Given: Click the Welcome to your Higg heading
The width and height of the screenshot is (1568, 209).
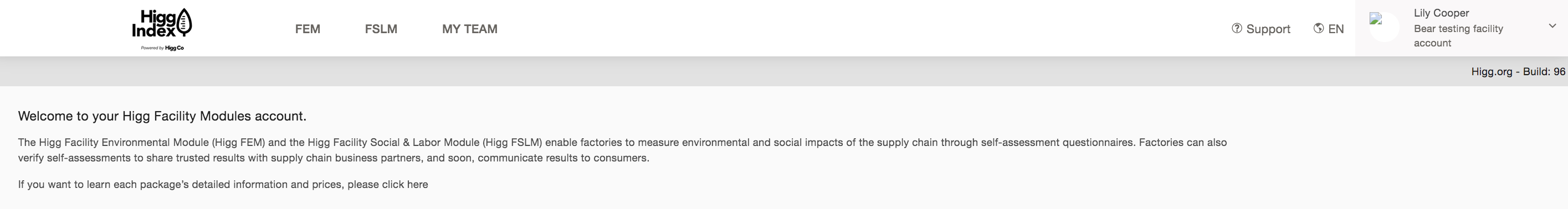Looking at the screenshot, I should pos(162,116).
